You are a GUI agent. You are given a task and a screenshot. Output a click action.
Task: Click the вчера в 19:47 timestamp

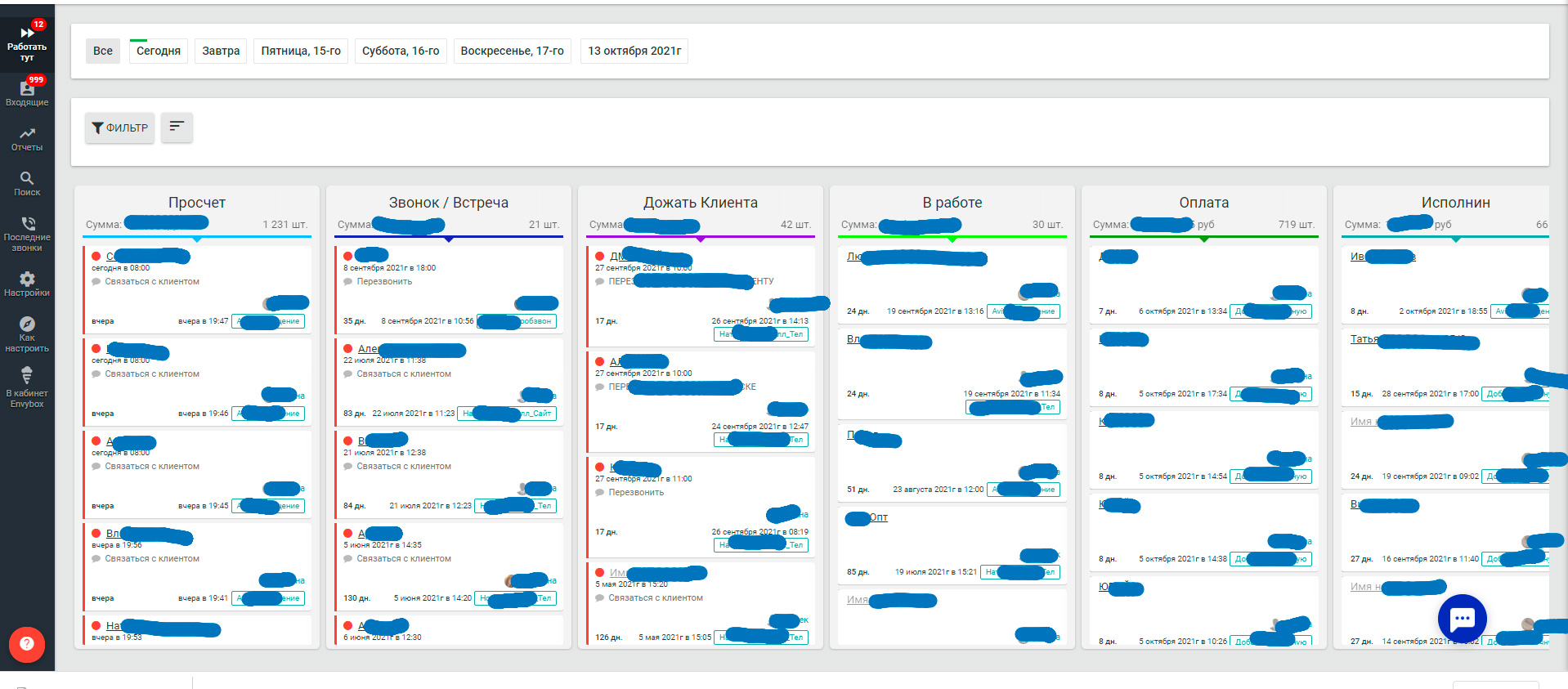(204, 321)
